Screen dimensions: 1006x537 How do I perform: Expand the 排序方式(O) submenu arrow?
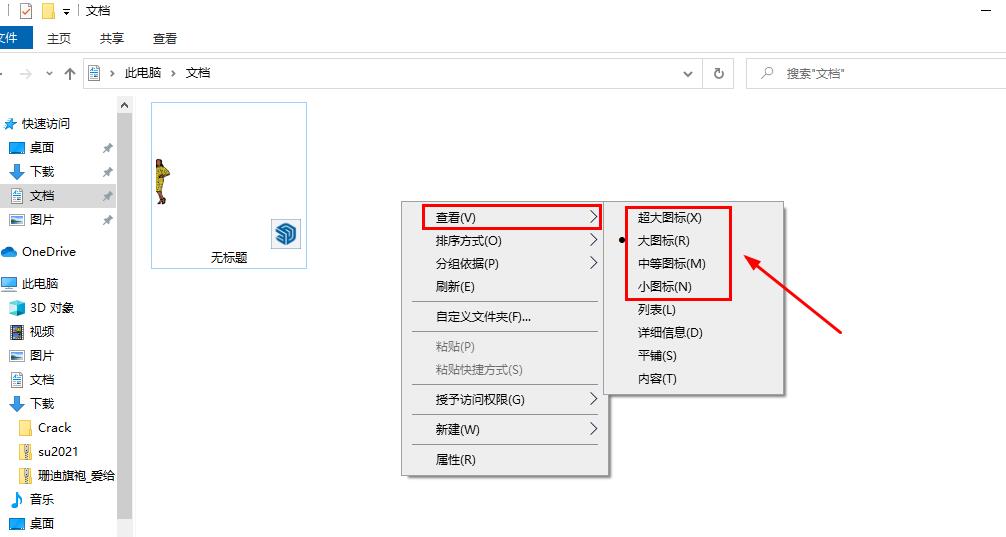[x=593, y=241]
